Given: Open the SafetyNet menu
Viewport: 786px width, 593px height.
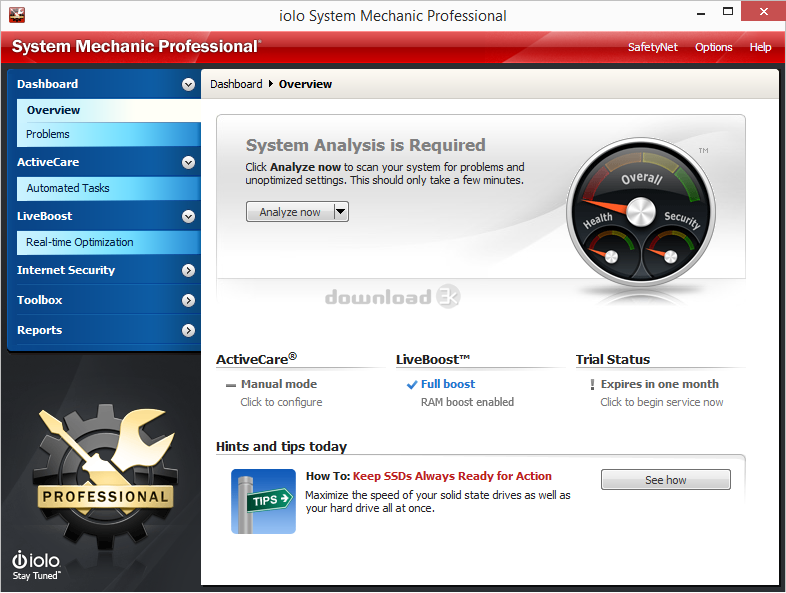Looking at the screenshot, I should point(653,47).
